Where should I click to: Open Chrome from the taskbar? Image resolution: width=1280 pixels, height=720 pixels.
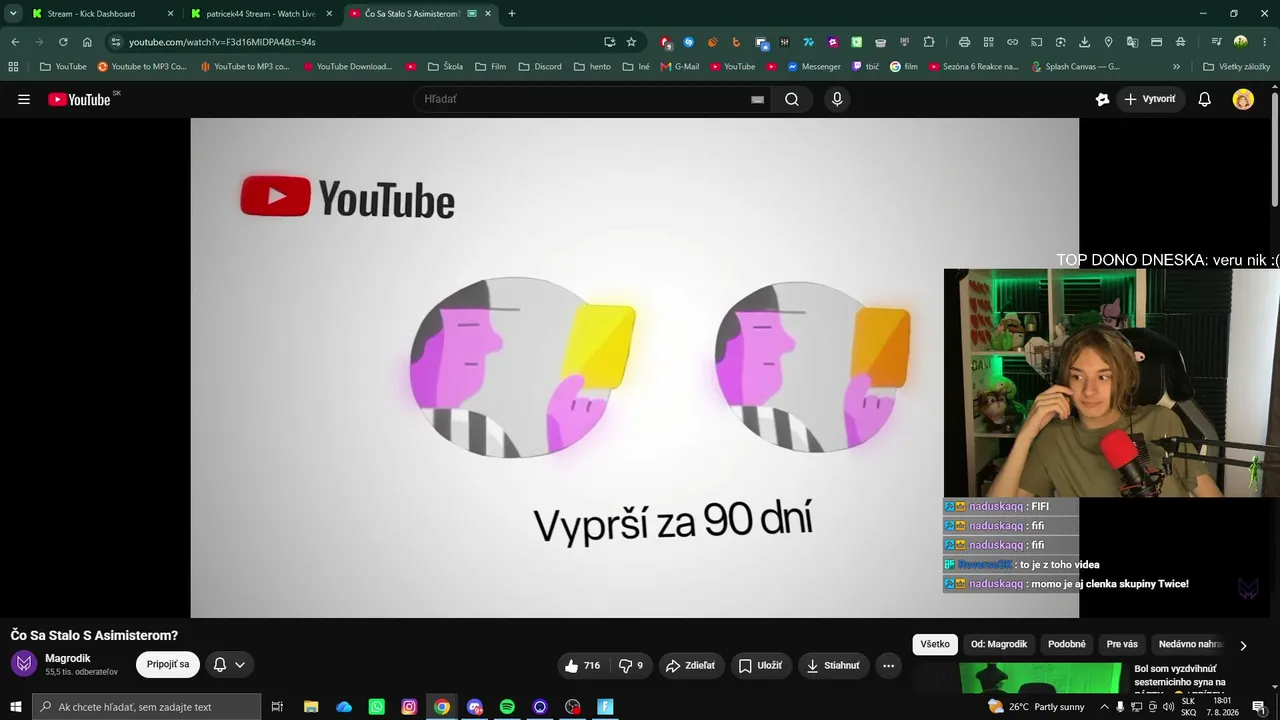[x=442, y=707]
